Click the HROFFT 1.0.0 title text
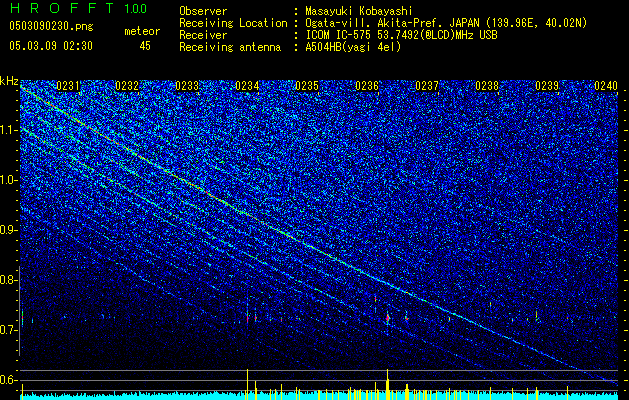 (x=78, y=8)
